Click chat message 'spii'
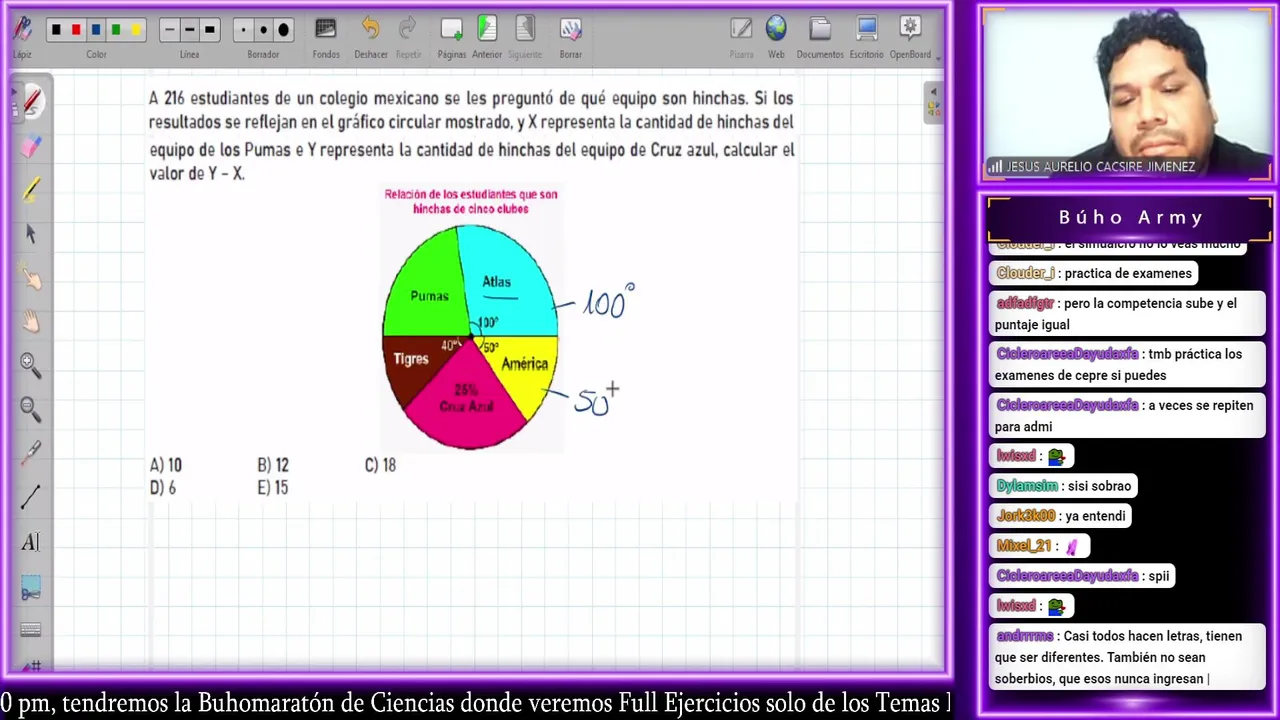Screen dimensions: 1280x720 tap(1158, 576)
